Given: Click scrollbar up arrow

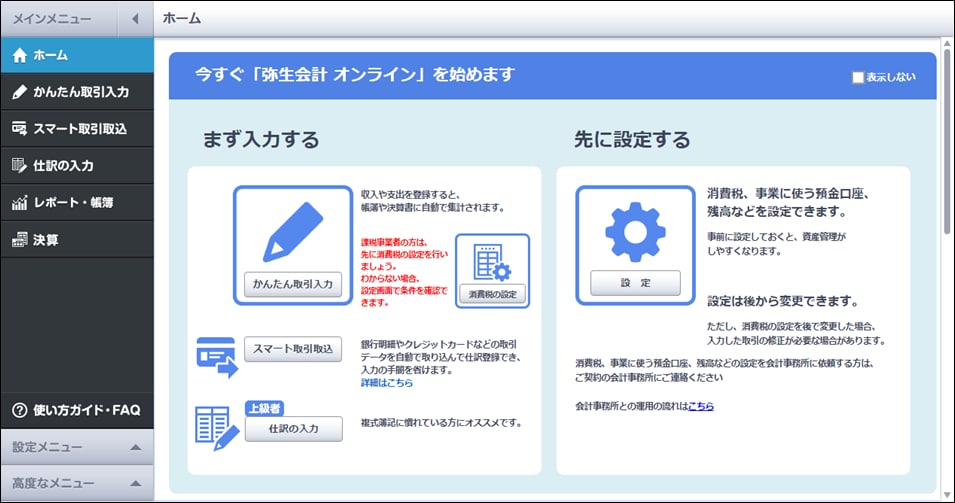Looking at the screenshot, I should (947, 43).
